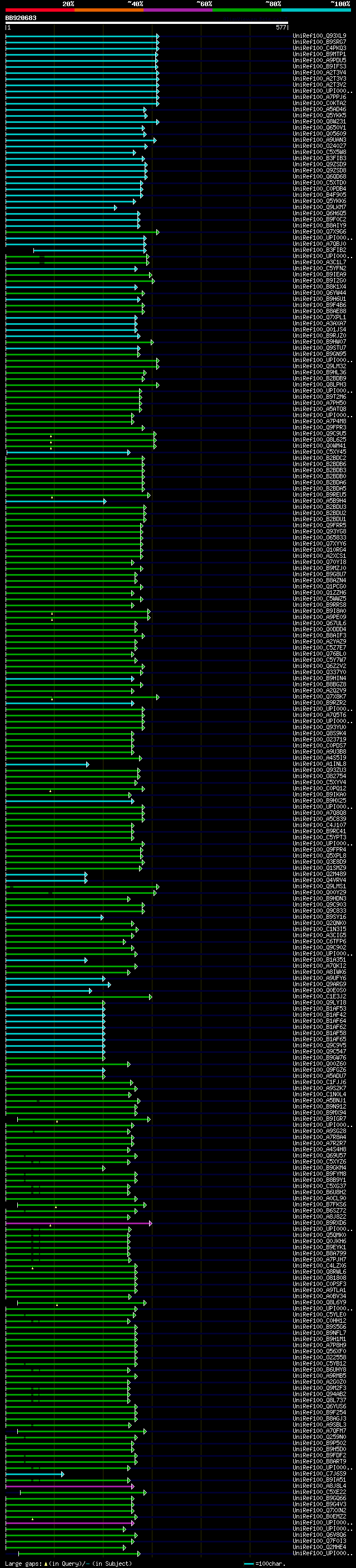Select hit label UniRef100_Q5QMK0
The height and width of the screenshot is (1568, 356).
(319, 1235)
